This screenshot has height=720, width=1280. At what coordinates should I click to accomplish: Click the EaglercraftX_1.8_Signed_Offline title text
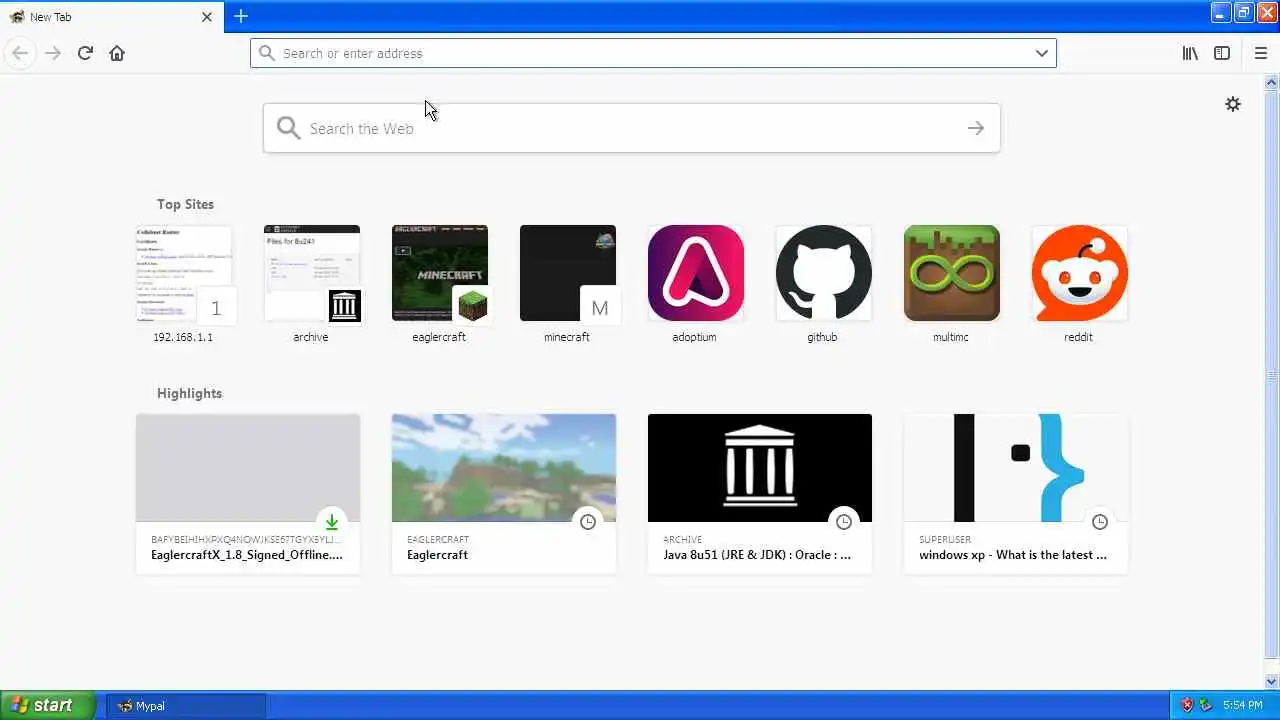247,555
